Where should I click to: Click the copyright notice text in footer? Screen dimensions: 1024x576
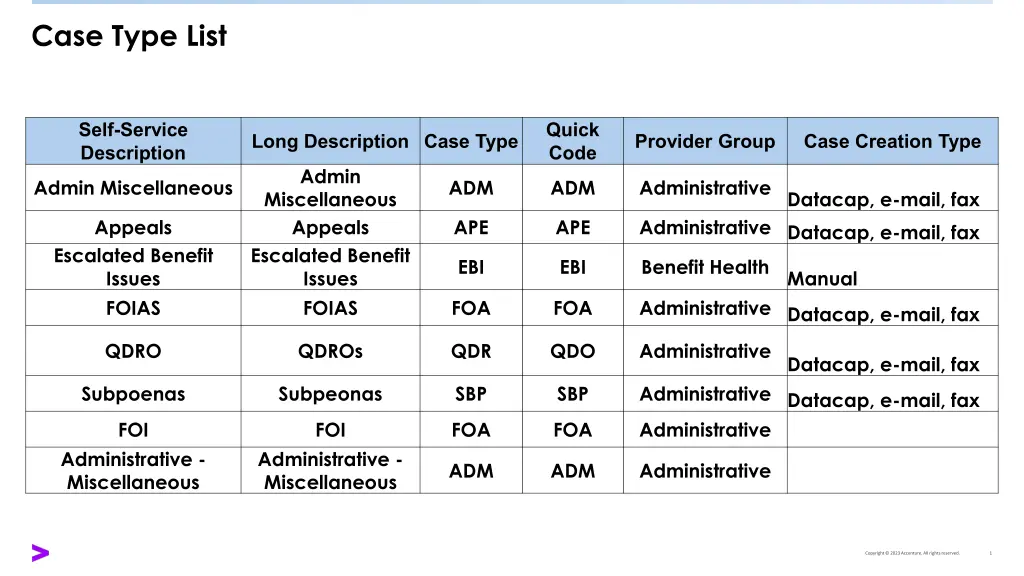click(x=912, y=553)
